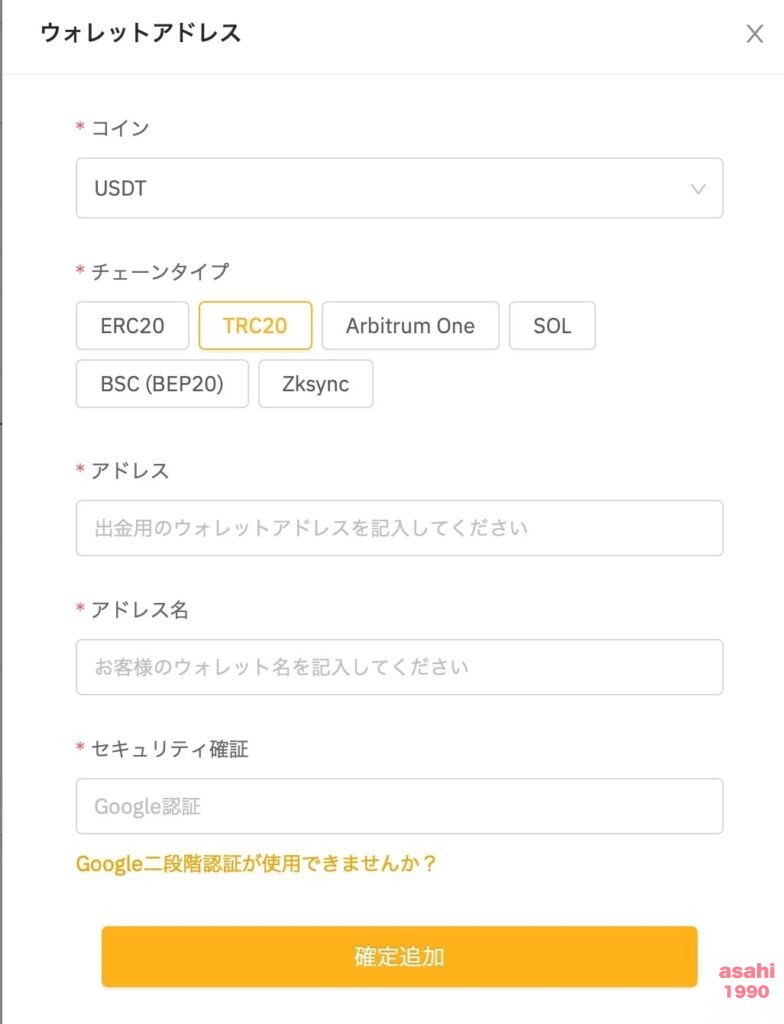The height and width of the screenshot is (1024, 784).
Task: Click the wallet name input field
Action: 399,667
